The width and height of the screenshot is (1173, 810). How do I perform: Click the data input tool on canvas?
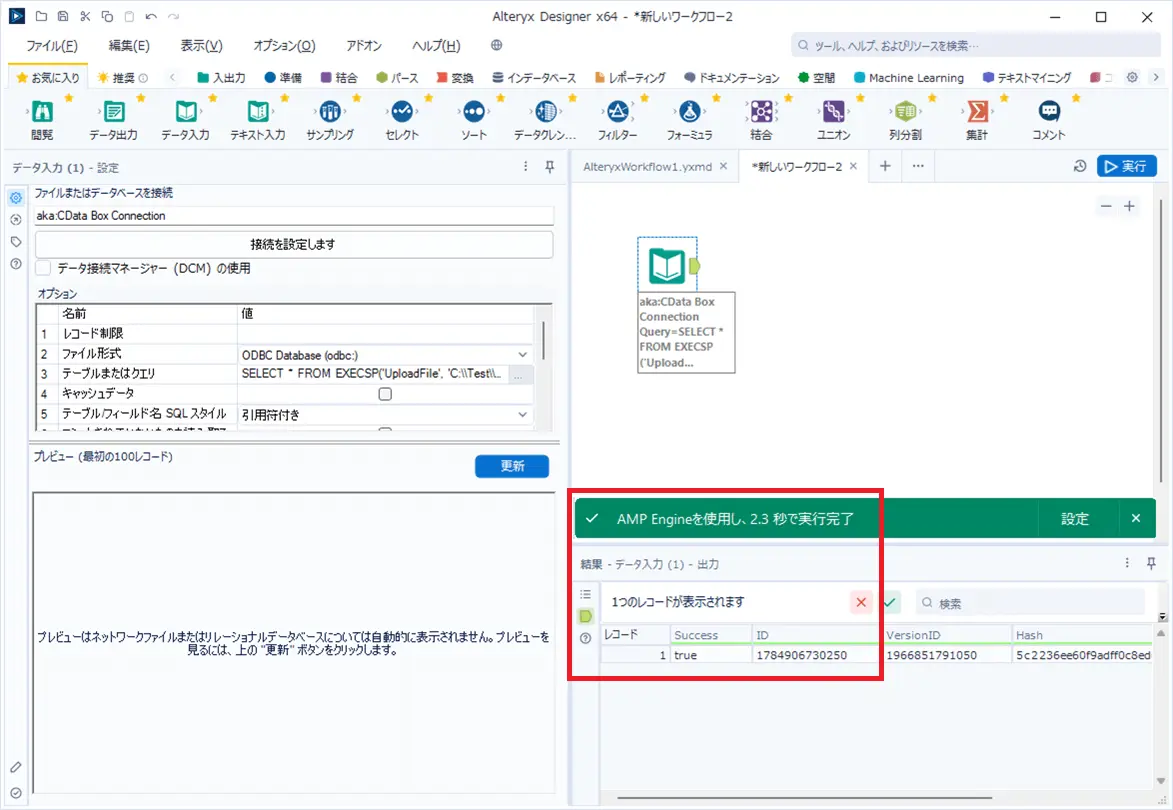pos(667,266)
